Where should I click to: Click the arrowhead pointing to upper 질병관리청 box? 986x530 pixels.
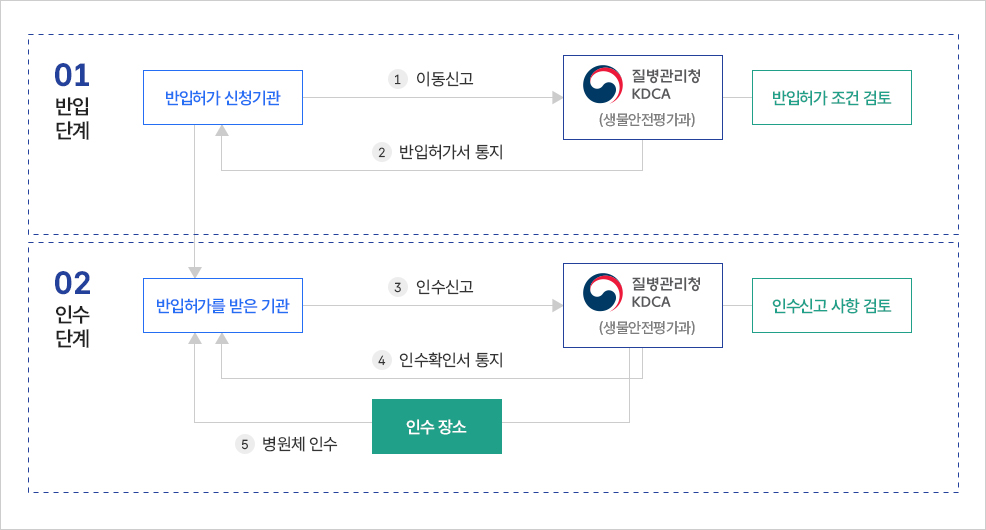tap(557, 97)
